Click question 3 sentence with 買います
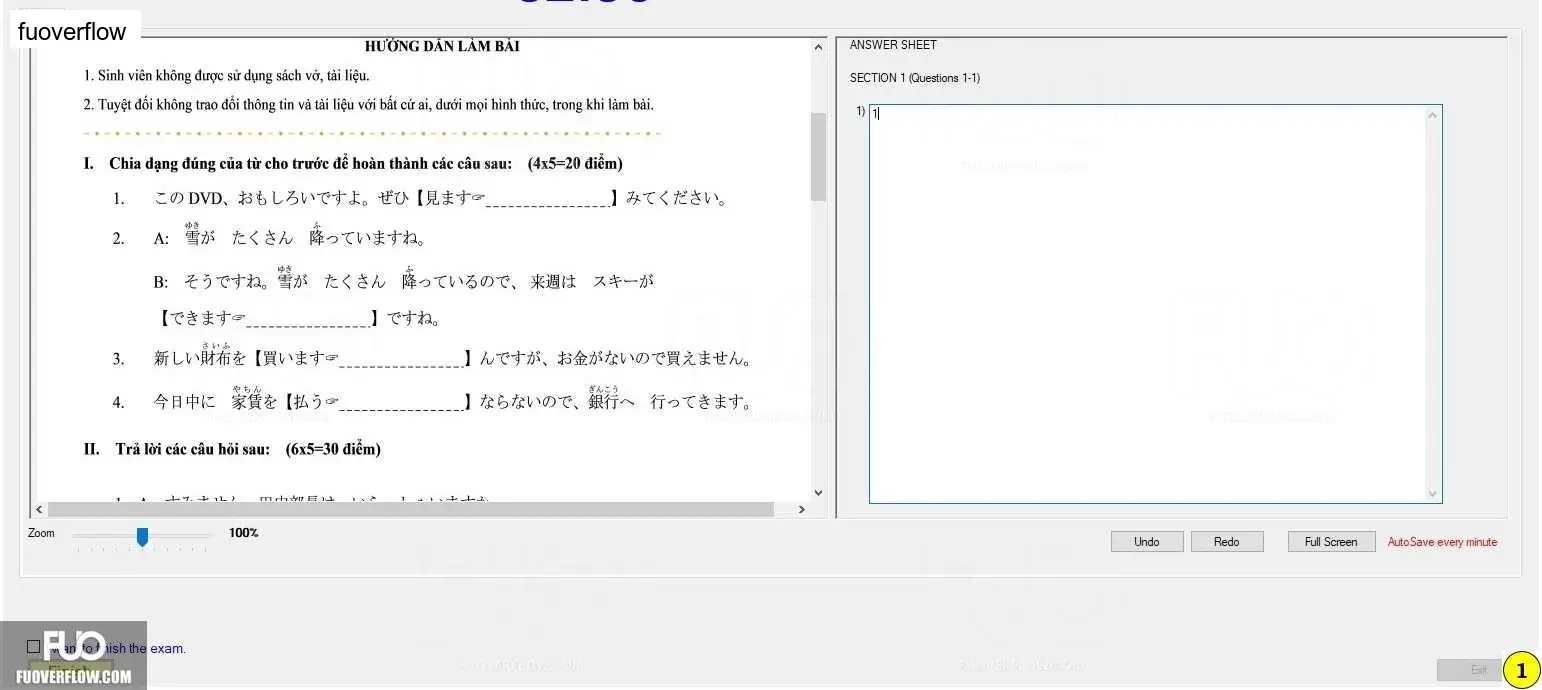 pos(452,357)
